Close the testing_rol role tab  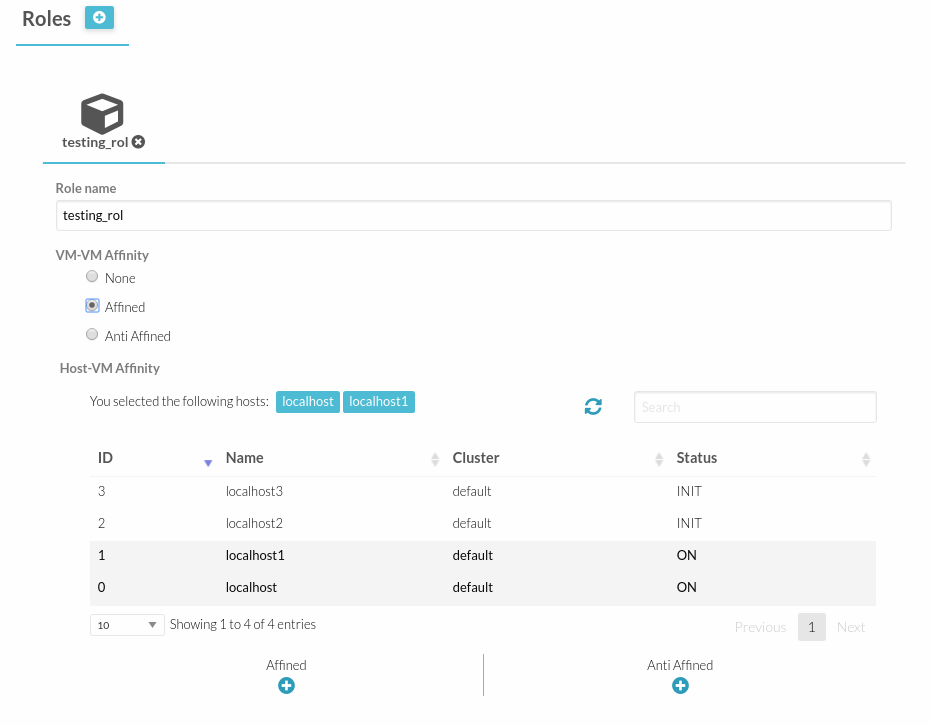click(139, 142)
